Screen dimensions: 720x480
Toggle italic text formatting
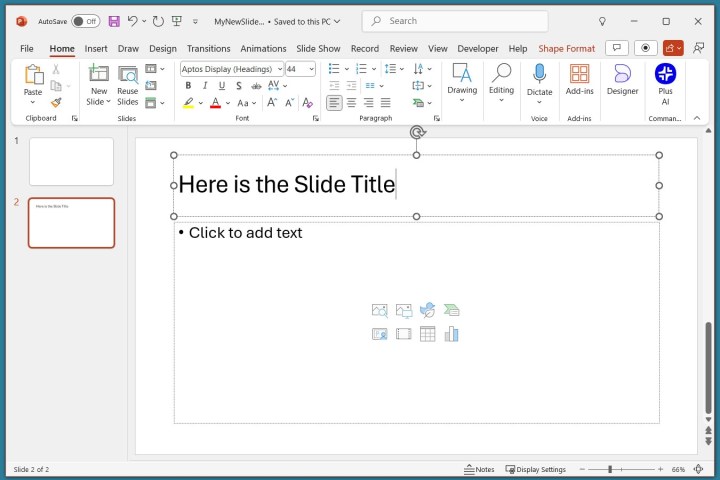coord(204,86)
